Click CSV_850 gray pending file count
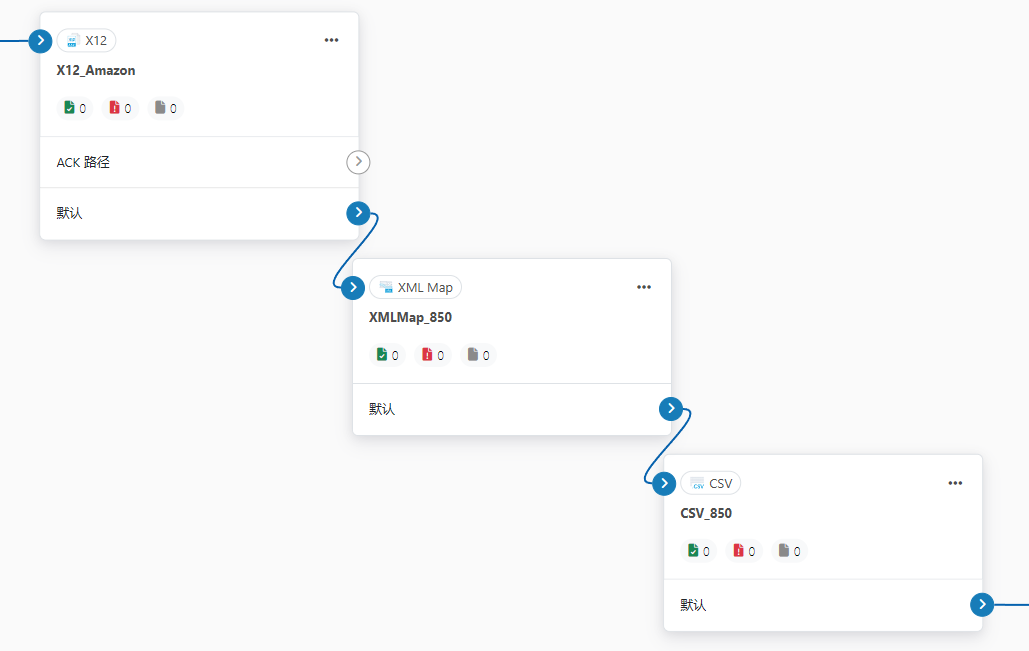The width and height of the screenshot is (1029, 651). click(790, 551)
